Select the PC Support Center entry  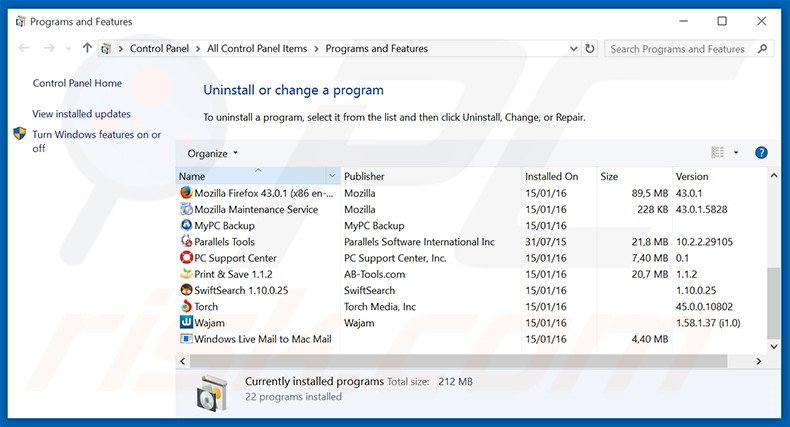coord(471,258)
